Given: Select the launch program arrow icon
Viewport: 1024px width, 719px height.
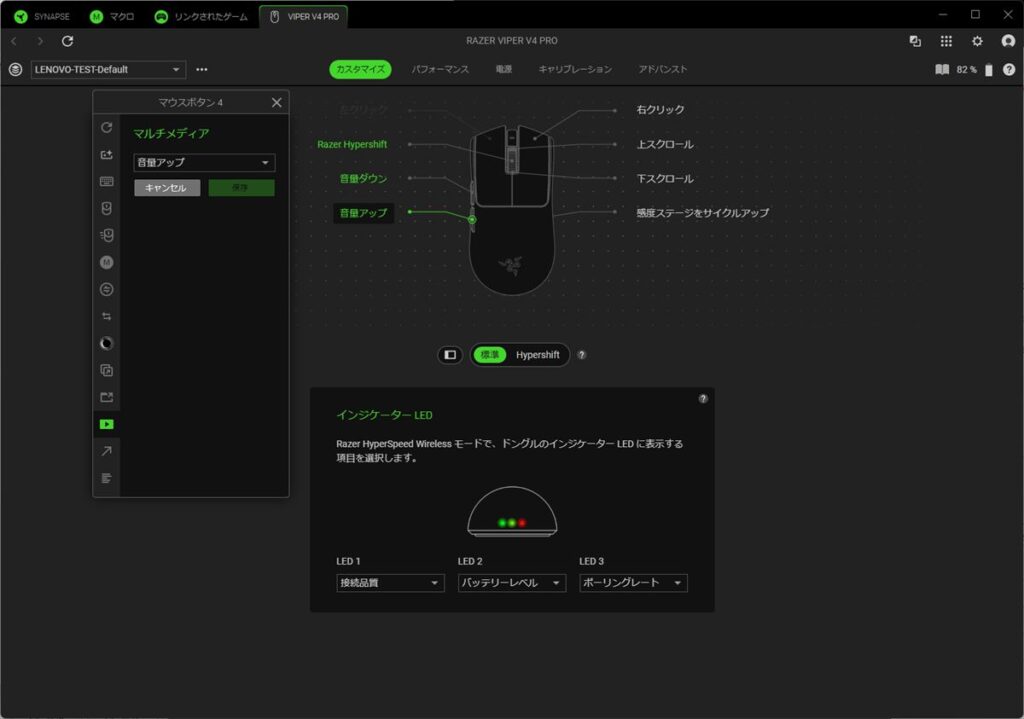Looking at the screenshot, I should tap(107, 451).
